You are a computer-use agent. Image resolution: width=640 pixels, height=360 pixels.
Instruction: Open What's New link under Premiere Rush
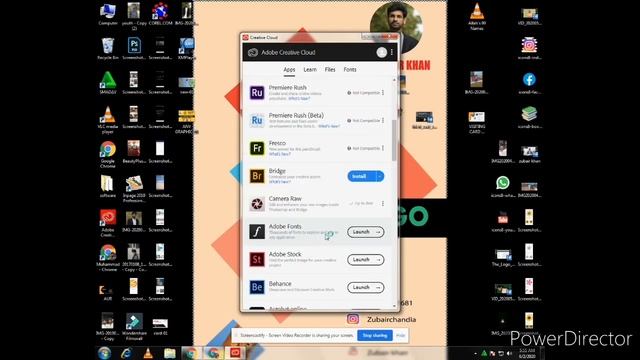[299, 98]
